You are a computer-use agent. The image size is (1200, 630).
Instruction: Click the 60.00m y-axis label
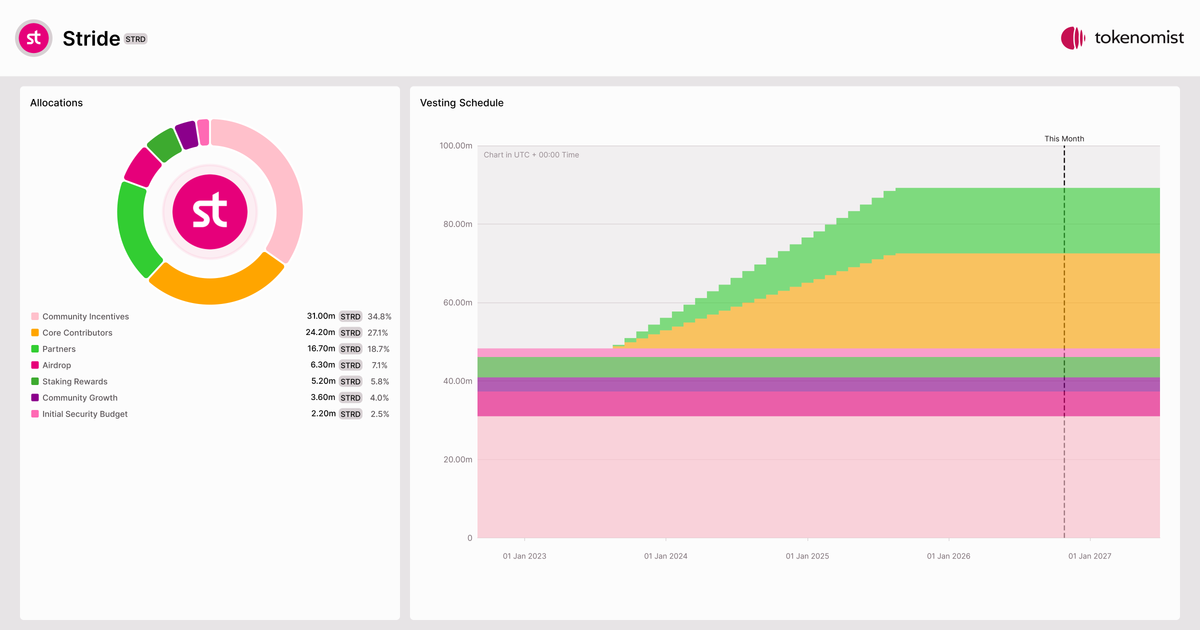pos(457,302)
